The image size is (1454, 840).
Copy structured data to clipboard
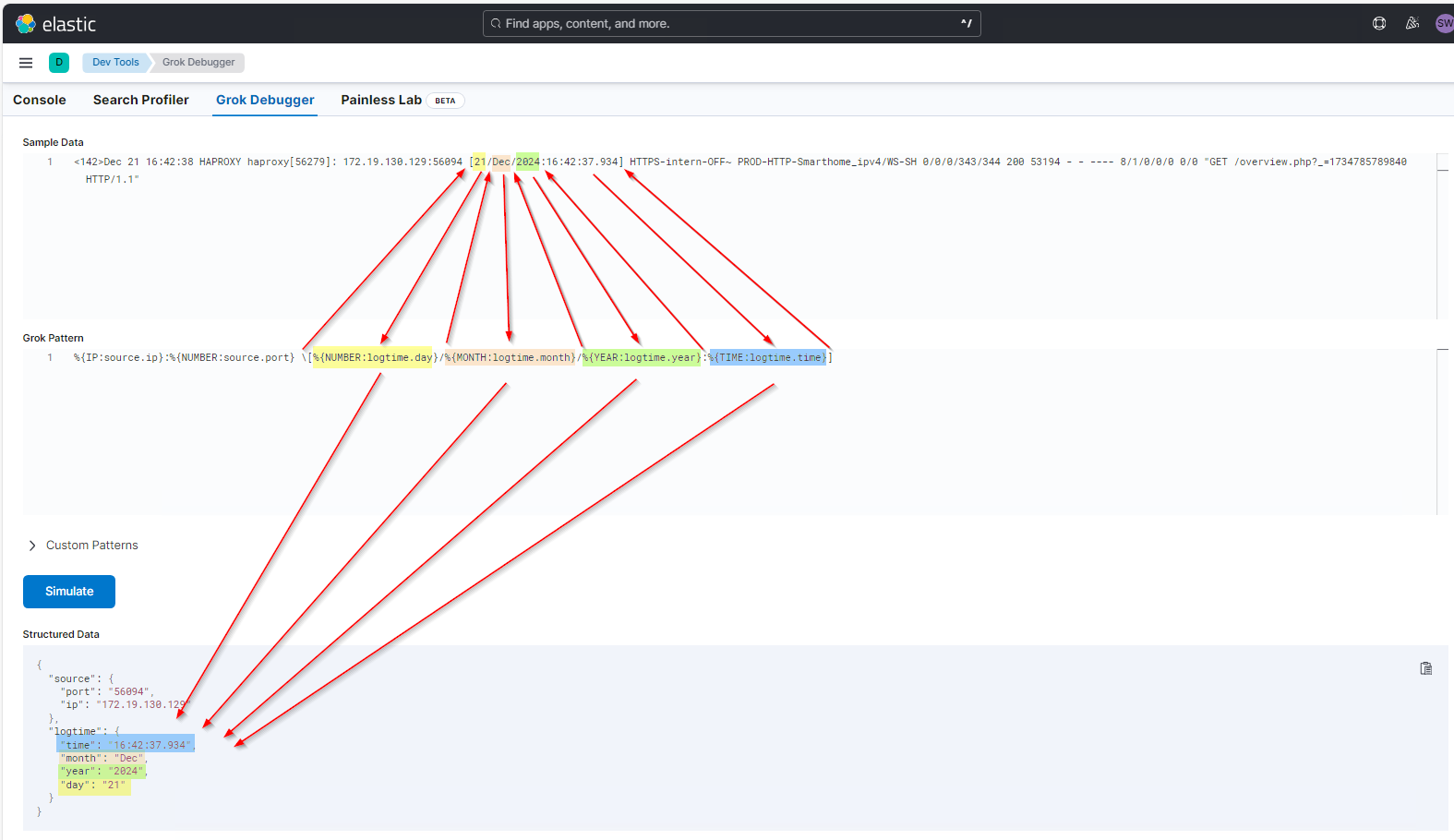(1426, 668)
